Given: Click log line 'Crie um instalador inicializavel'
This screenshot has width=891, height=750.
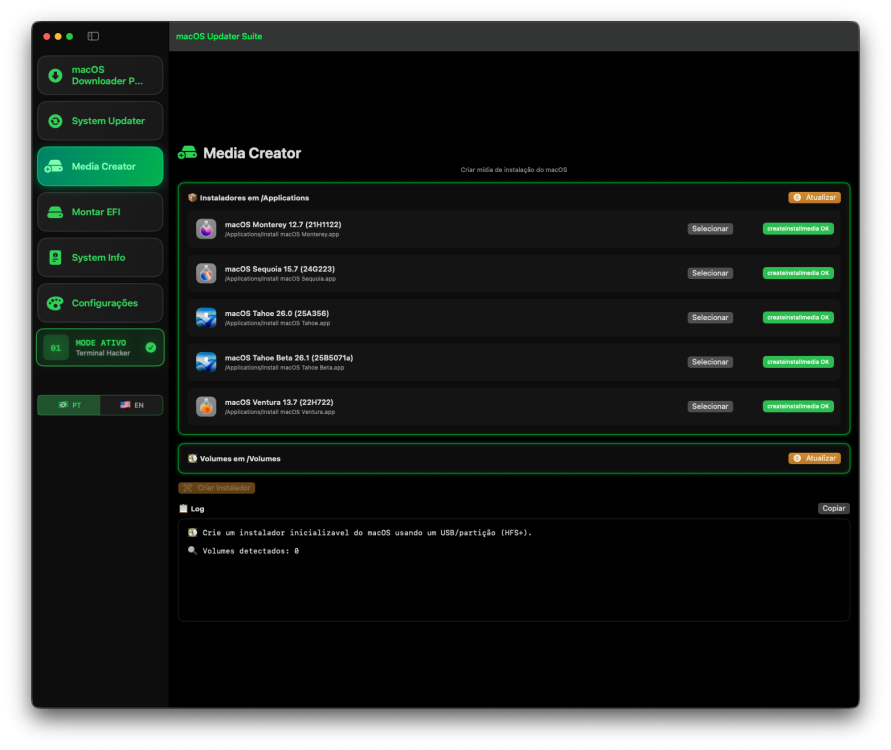Looking at the screenshot, I should click(367, 533).
